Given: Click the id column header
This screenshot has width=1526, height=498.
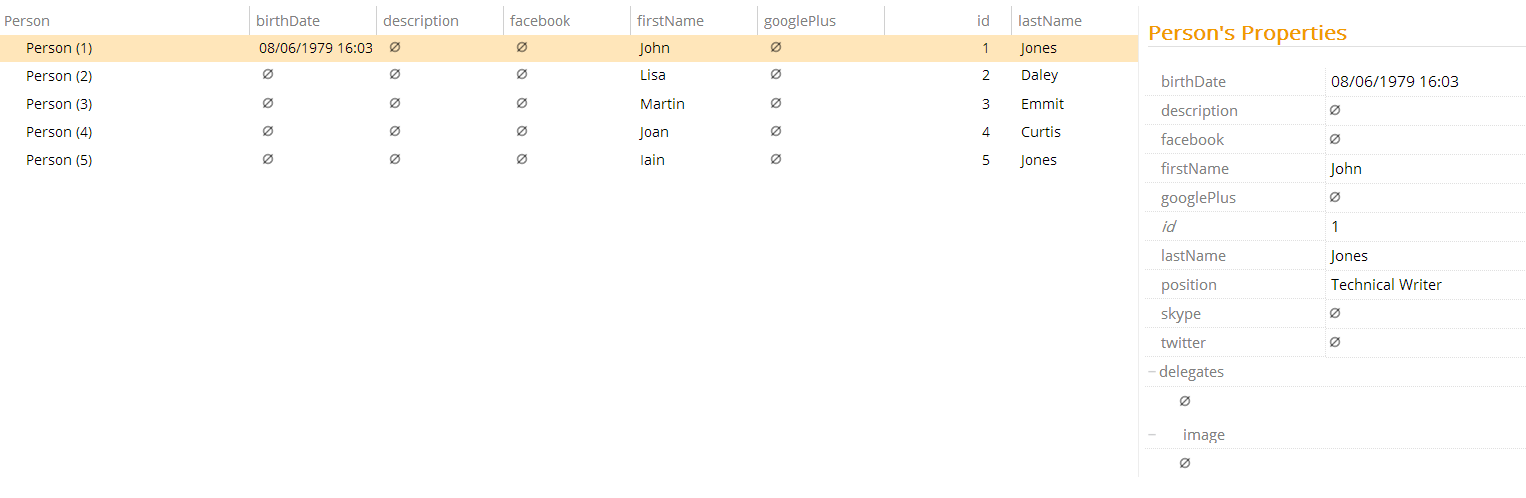Looking at the screenshot, I should (983, 20).
